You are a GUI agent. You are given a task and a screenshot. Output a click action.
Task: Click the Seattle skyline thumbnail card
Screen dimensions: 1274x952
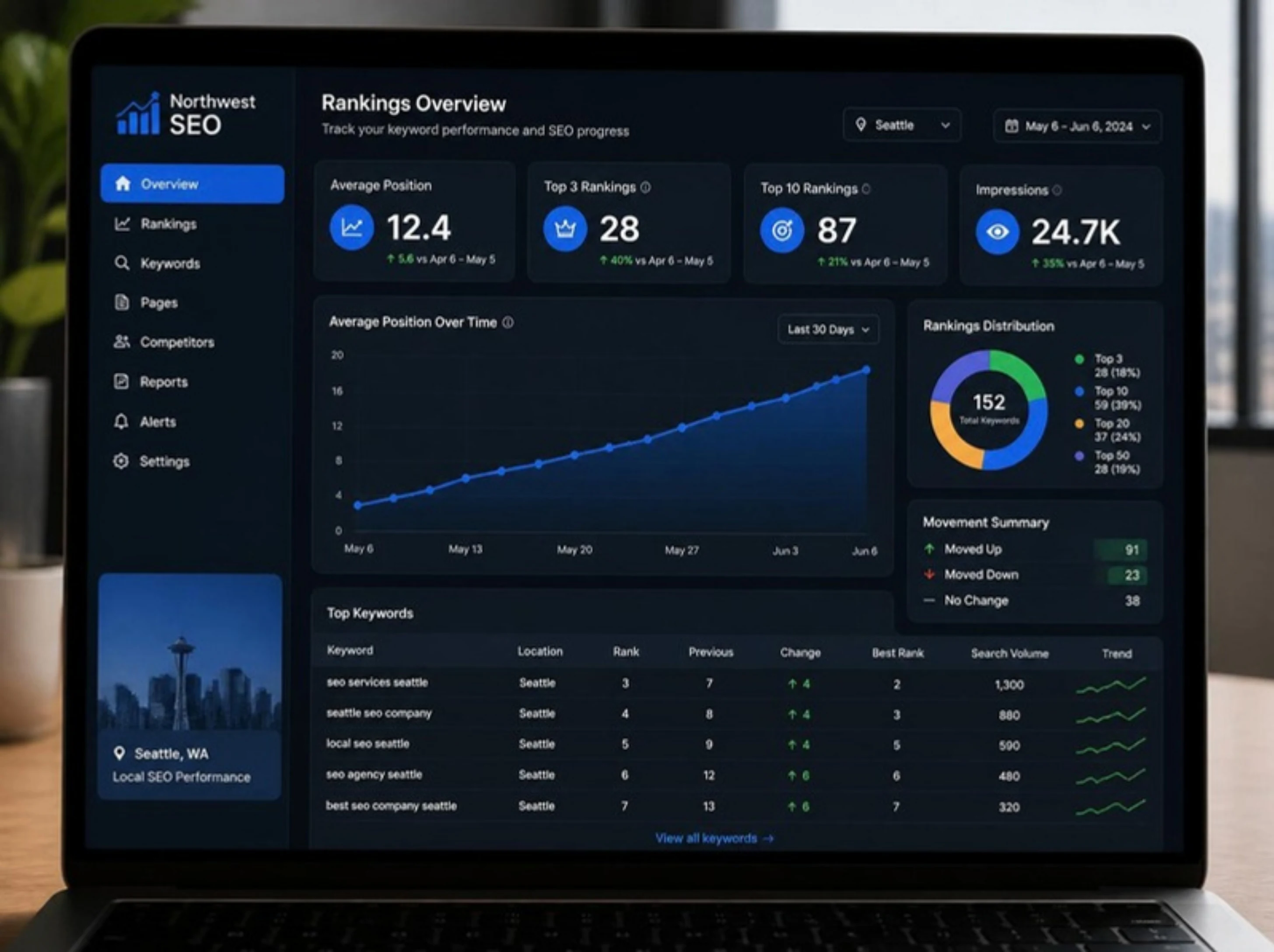[190, 686]
